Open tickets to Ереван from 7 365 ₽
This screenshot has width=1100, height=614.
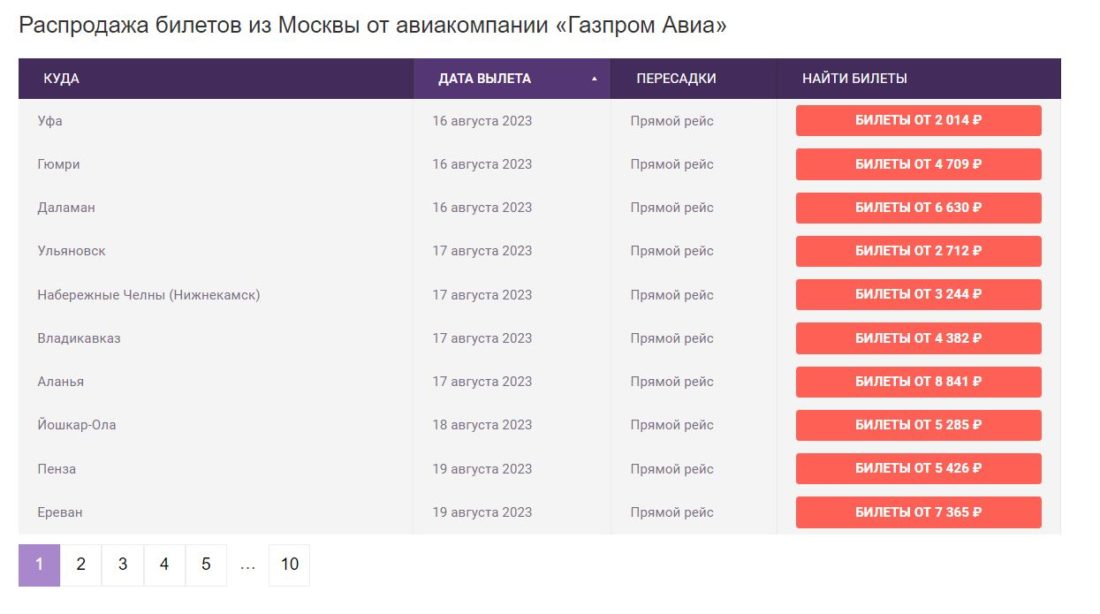tap(917, 512)
